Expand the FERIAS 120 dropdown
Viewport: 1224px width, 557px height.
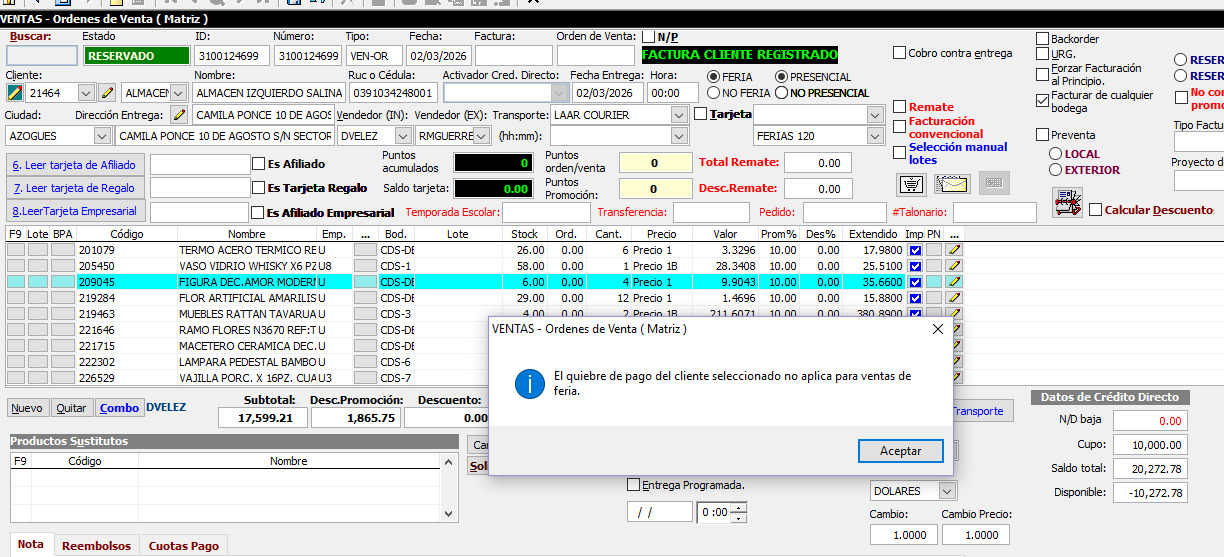point(875,135)
